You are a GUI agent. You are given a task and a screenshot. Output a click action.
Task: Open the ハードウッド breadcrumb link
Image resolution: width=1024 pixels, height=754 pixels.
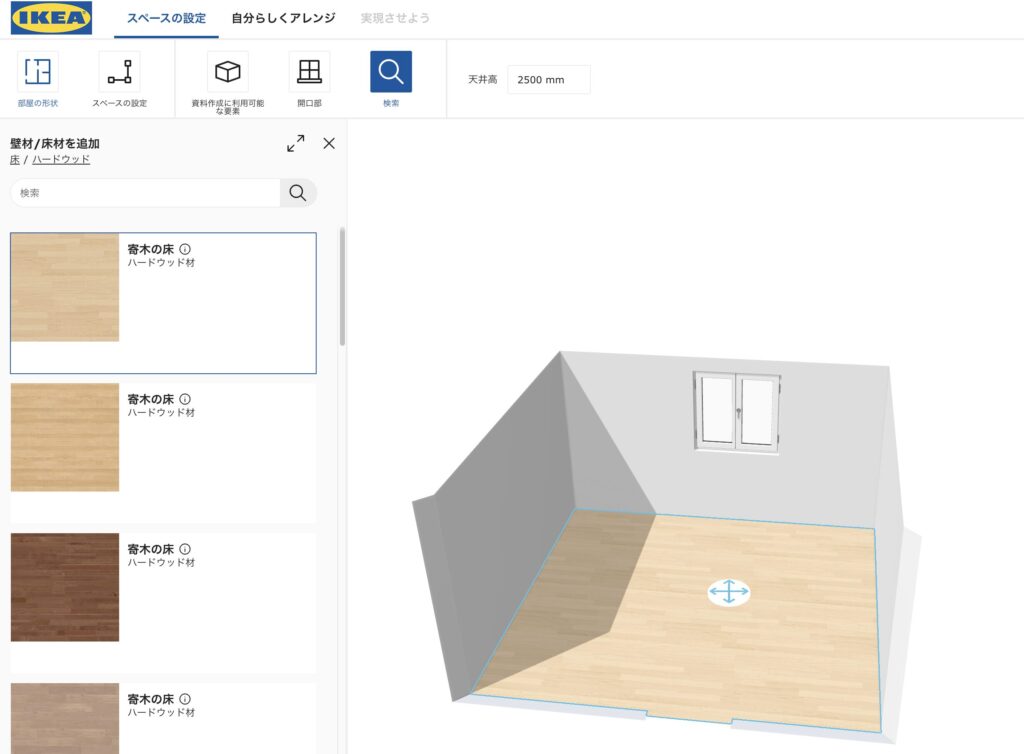coord(61,159)
